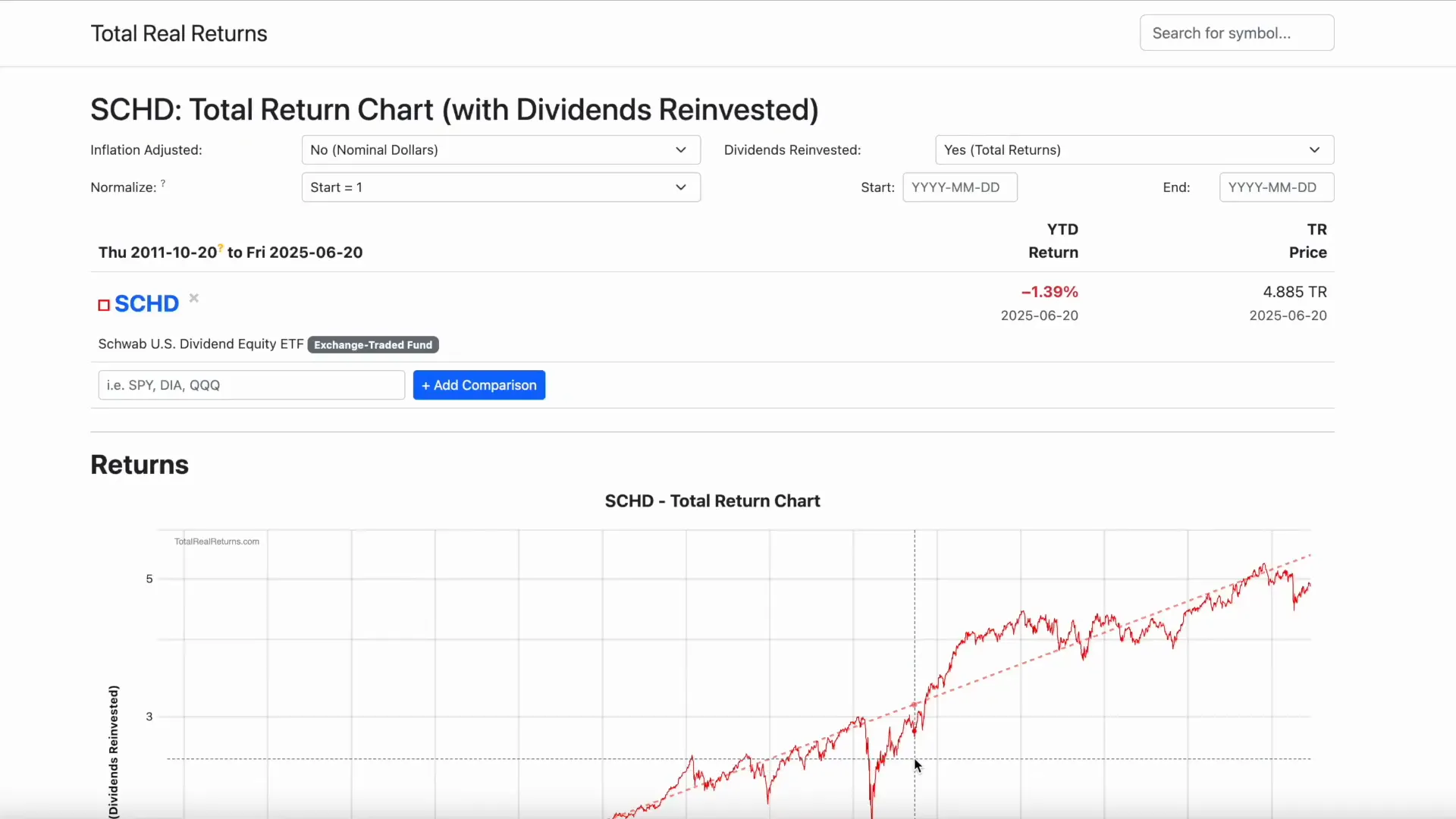This screenshot has height=819, width=1456.
Task: Click the y-axis label 3
Action: pos(149,717)
